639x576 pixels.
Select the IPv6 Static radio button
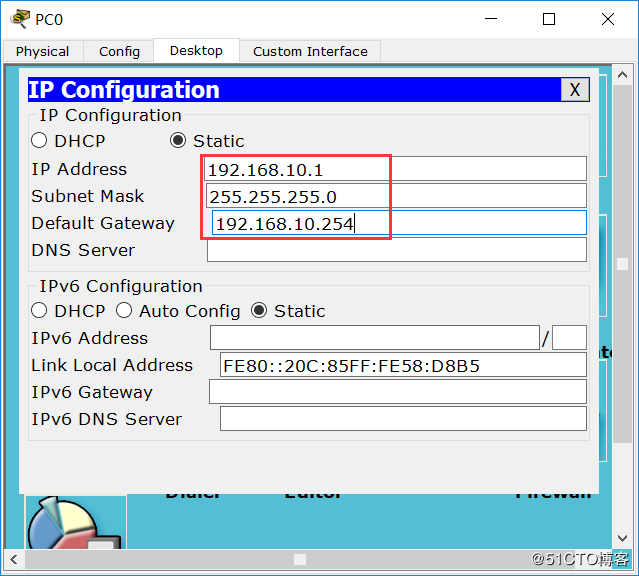click(x=259, y=311)
